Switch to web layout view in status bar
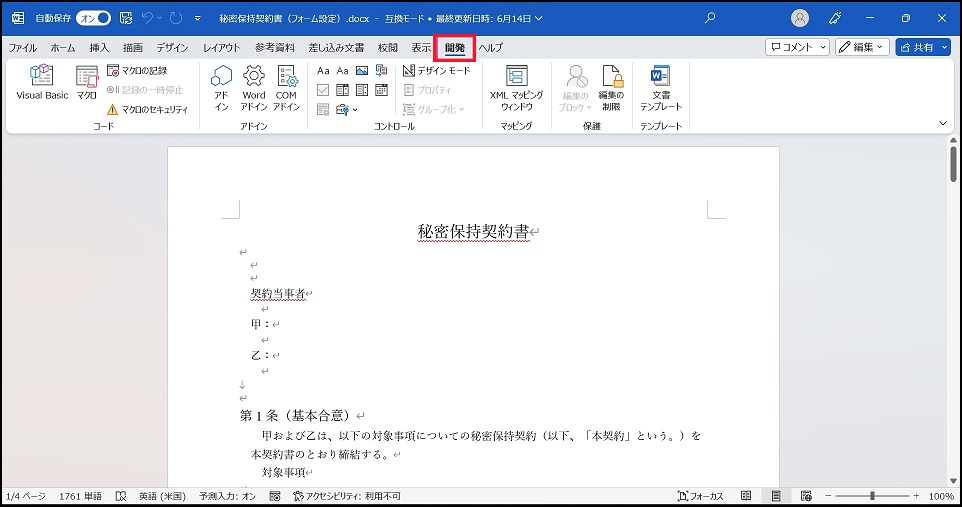The width and height of the screenshot is (962, 507). tap(806, 496)
